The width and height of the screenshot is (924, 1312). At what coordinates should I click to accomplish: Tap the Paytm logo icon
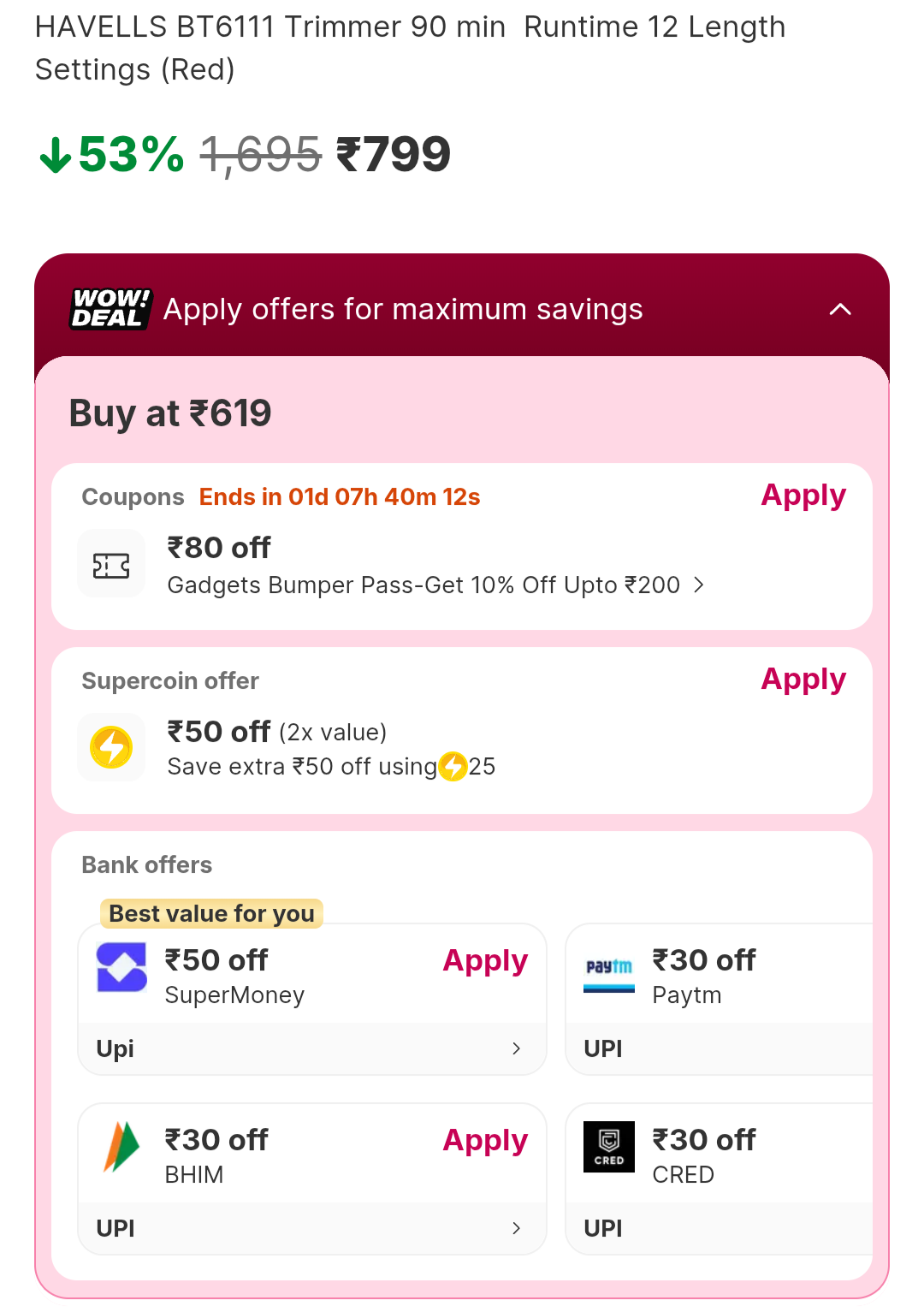609,972
